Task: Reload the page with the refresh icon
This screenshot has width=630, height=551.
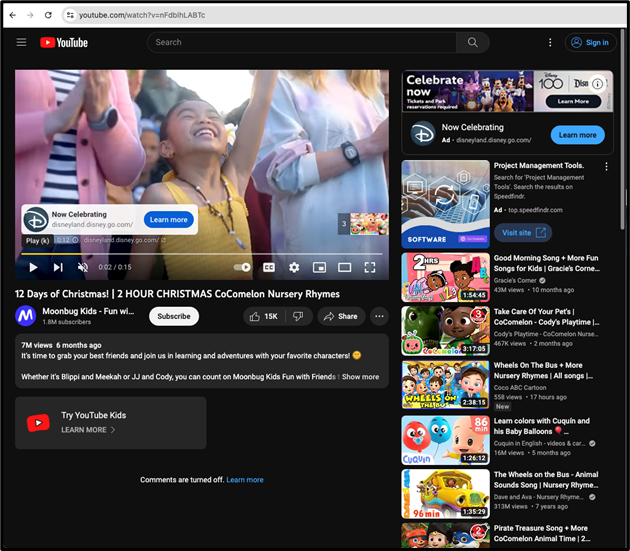Action: pos(48,15)
